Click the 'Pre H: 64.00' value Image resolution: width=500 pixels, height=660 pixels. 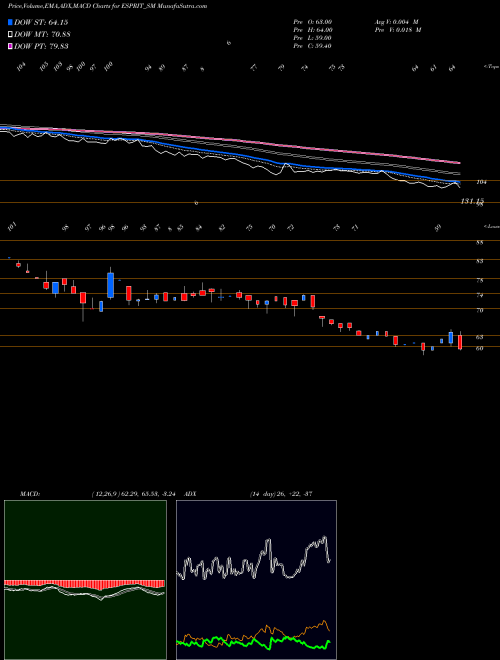pos(313,30)
